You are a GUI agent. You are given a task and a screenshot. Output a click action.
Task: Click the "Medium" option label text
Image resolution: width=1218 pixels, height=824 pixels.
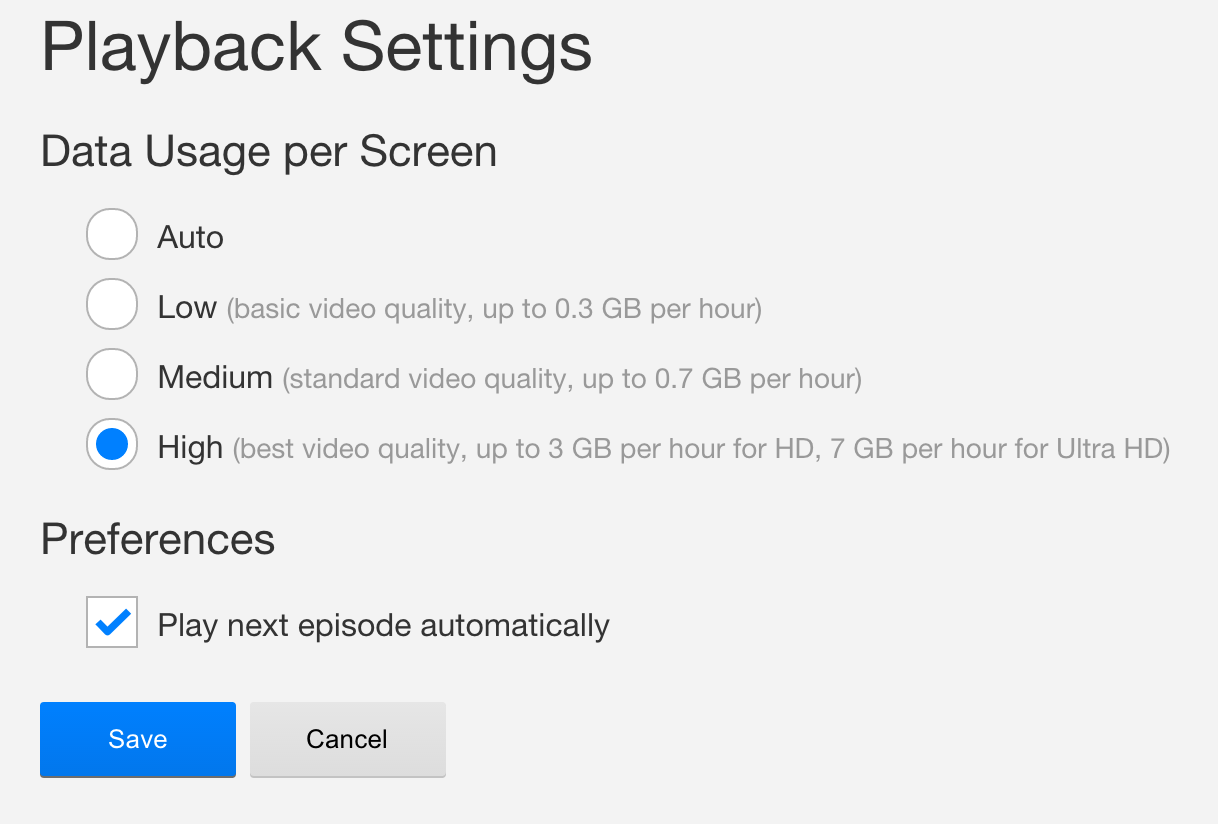(215, 377)
